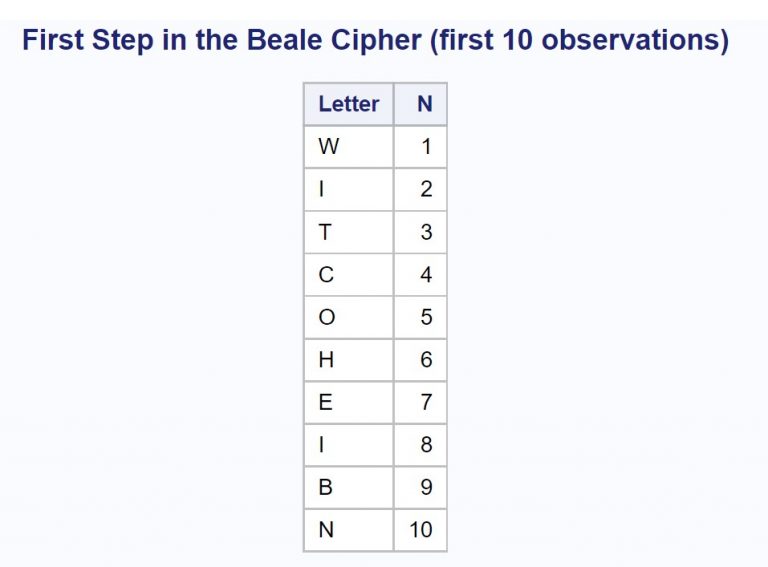Viewport: 768px width, 567px height.
Task: Select the "Letter" column header
Action: click(x=348, y=104)
